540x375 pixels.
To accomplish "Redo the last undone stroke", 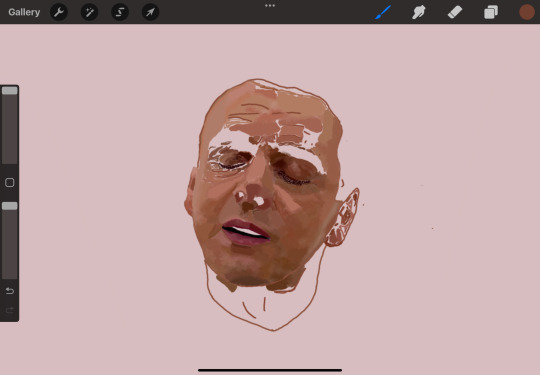I will [10, 310].
